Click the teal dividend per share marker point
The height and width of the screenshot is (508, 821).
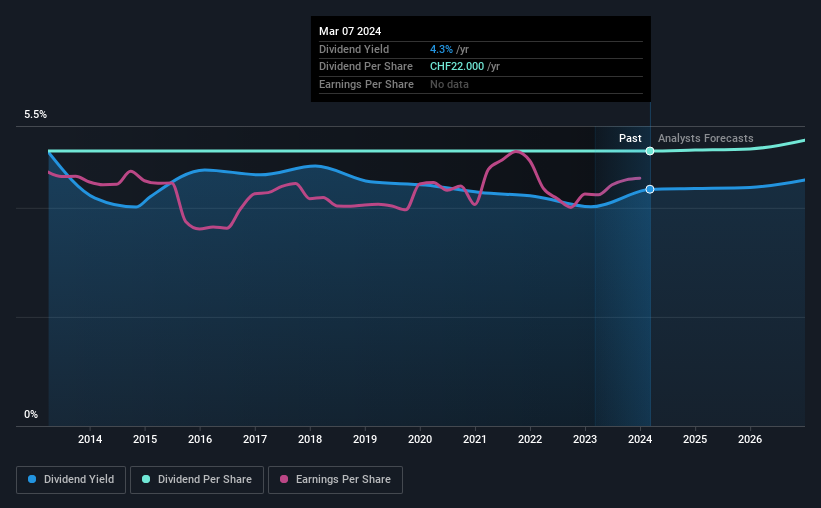(650, 151)
